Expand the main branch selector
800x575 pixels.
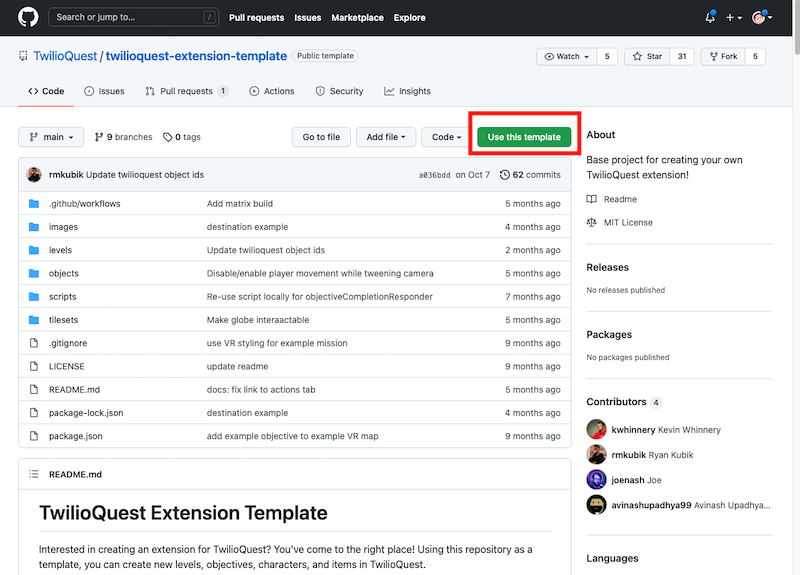point(48,137)
